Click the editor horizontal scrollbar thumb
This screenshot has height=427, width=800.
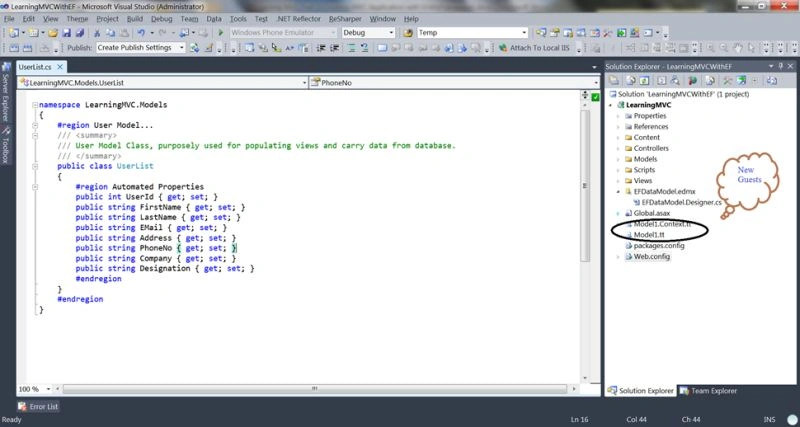315,389
